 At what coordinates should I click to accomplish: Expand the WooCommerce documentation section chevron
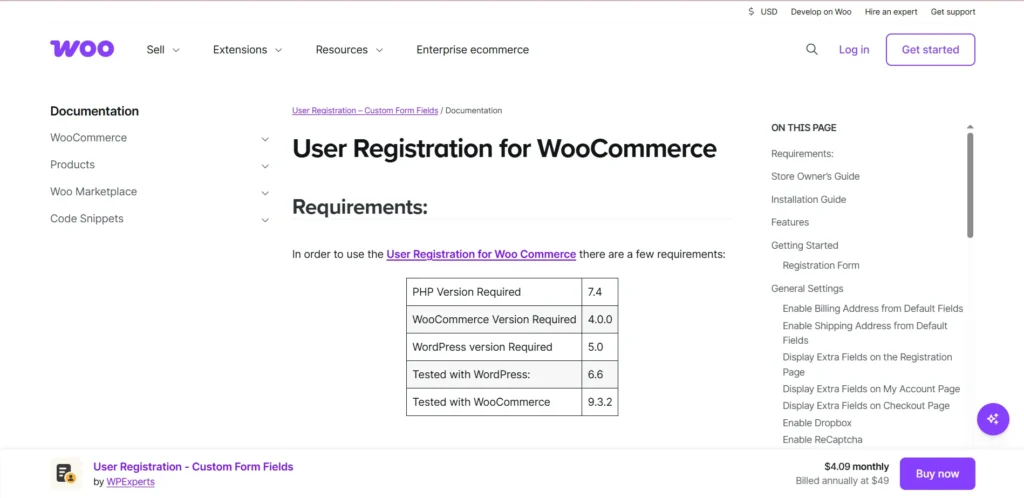pyautogui.click(x=265, y=139)
